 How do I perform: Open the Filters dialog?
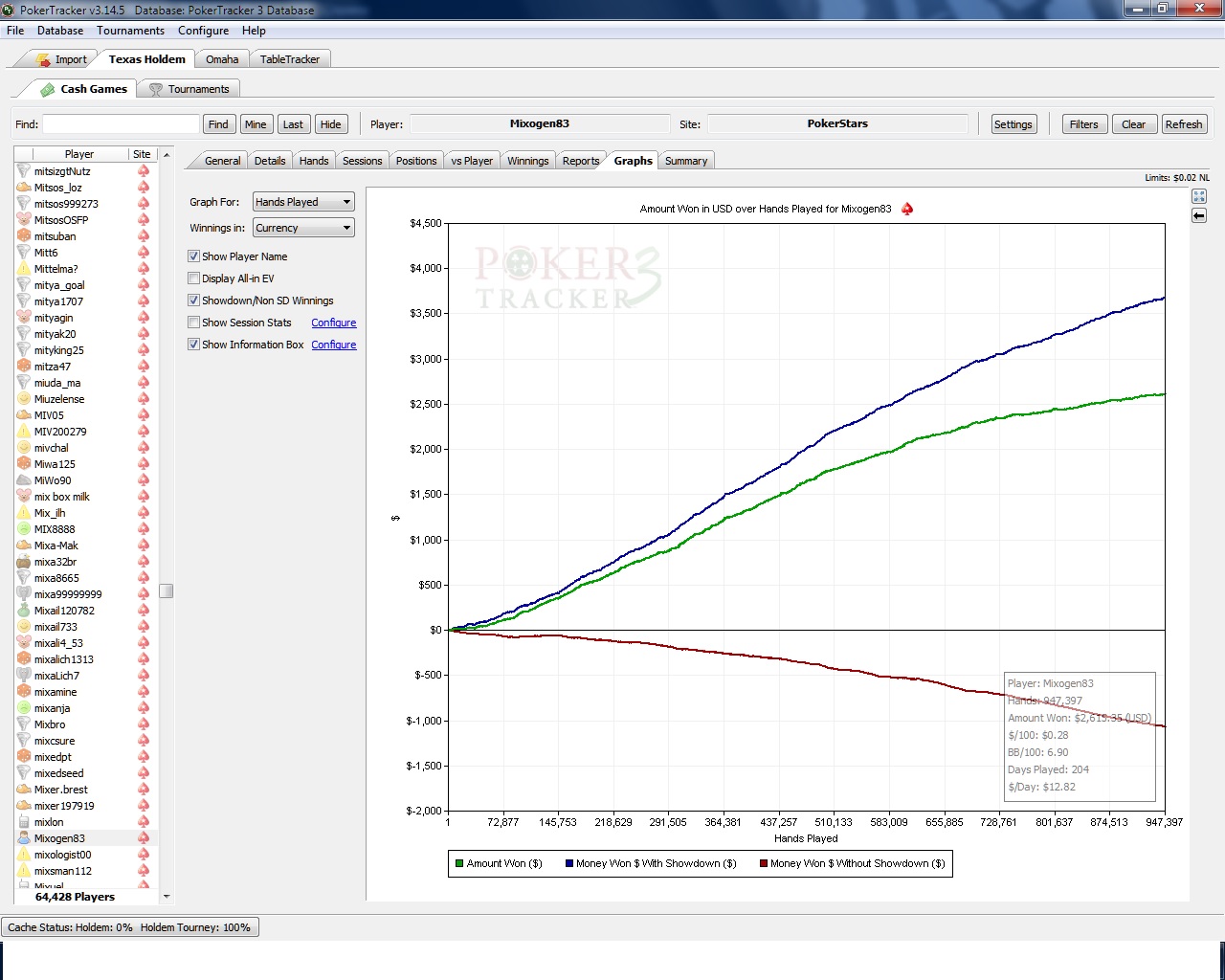point(1083,124)
